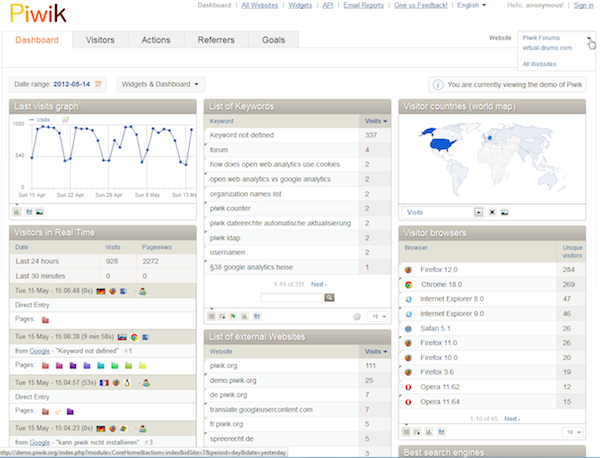This screenshot has height=458, width=600.
Task: Switch the List of Keywords to simple table view
Action: (x=211, y=316)
